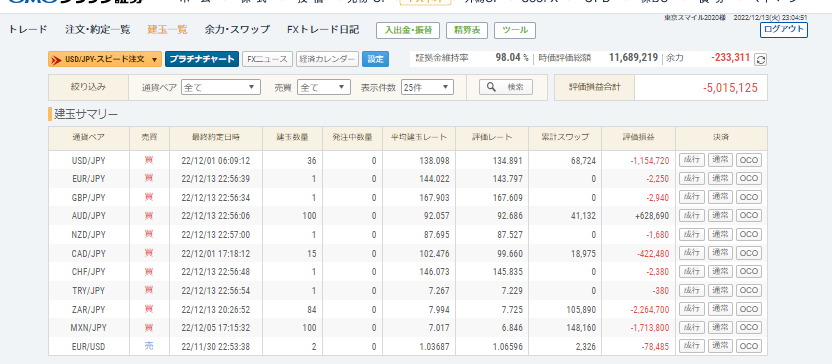
Task: Click the 通貨ペア column header
Action: tap(89, 137)
